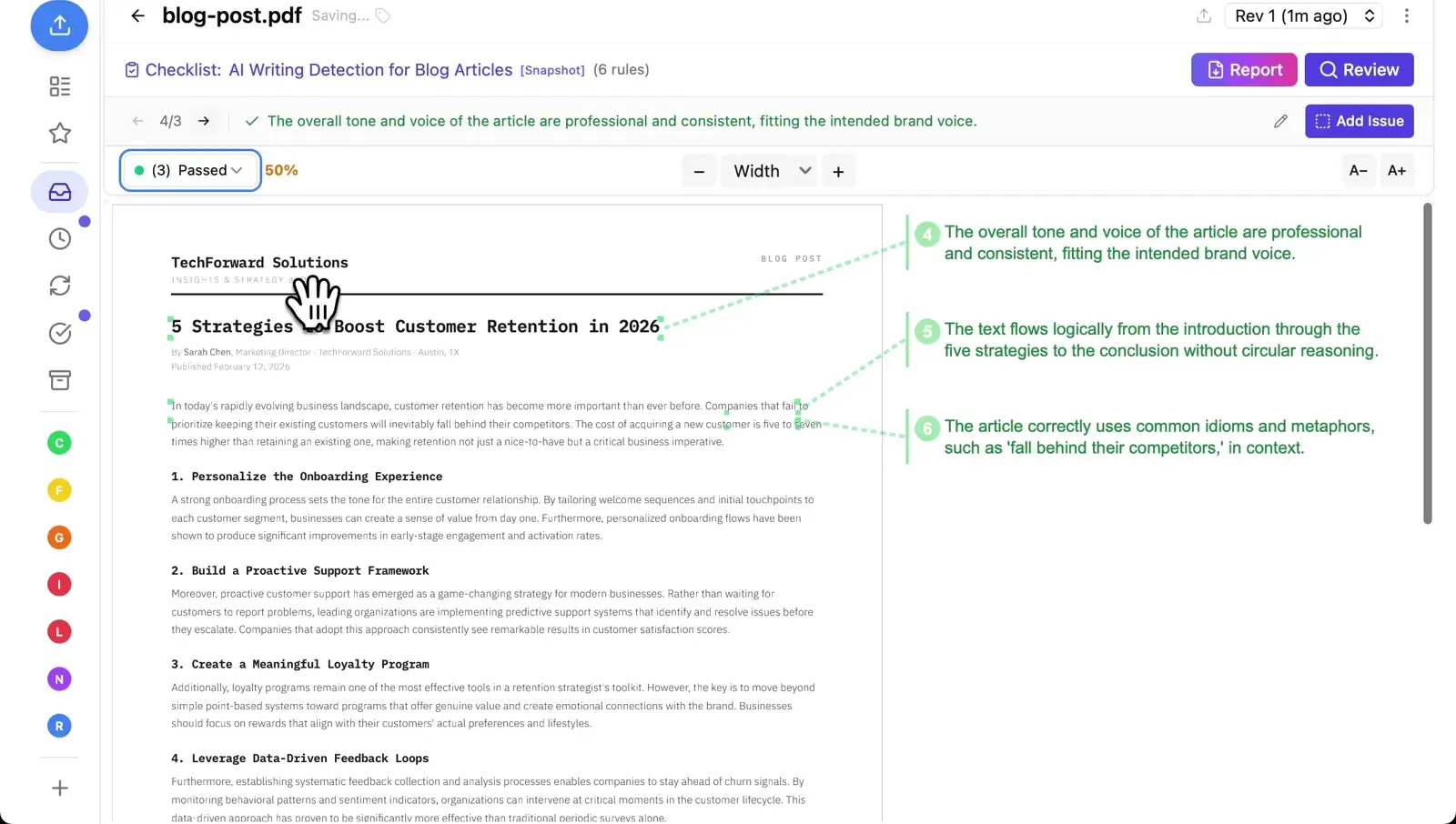Expand the Passed filter dropdown
Viewport: 1456px width, 824px height.
coord(189,170)
